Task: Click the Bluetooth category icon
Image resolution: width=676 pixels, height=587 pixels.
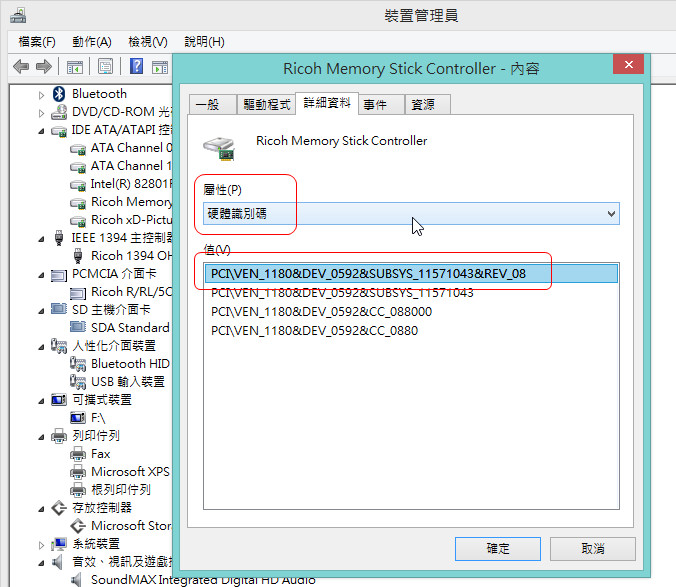Action: (x=59, y=94)
